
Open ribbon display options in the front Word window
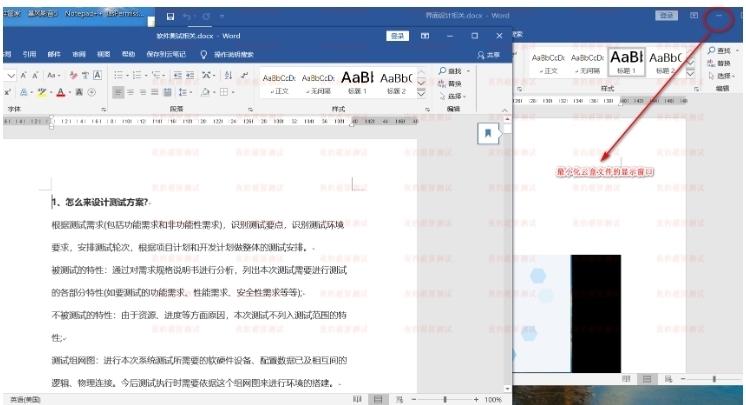(425, 36)
